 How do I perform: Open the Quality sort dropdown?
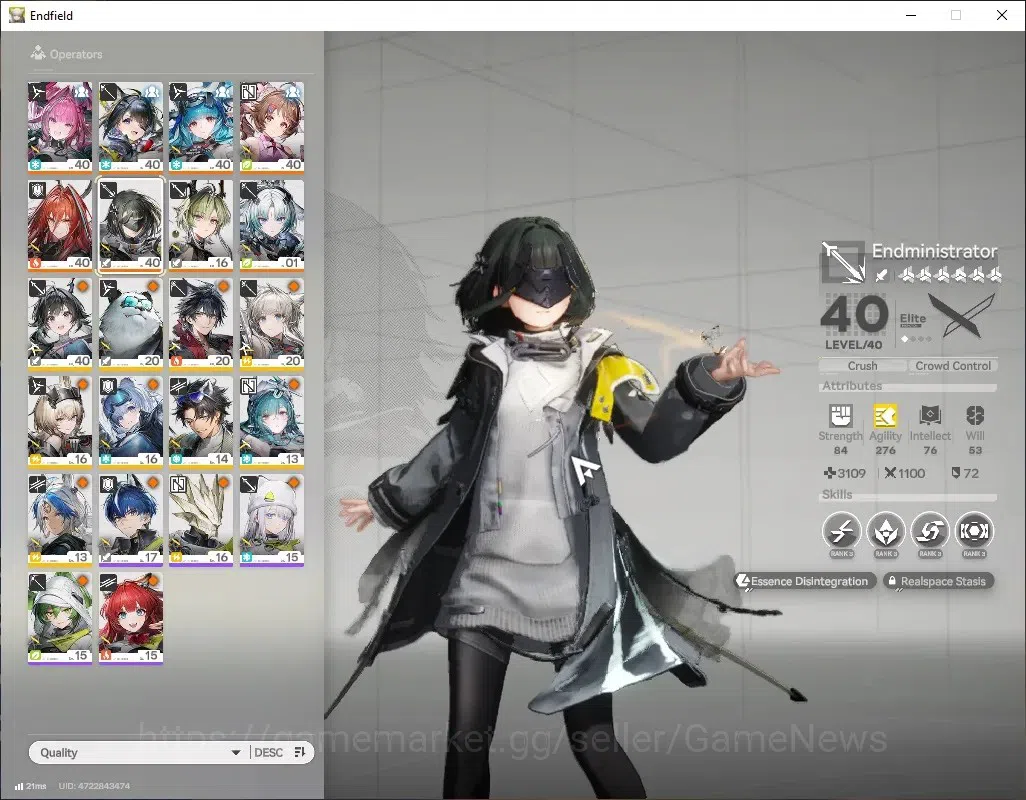pyautogui.click(x=139, y=752)
